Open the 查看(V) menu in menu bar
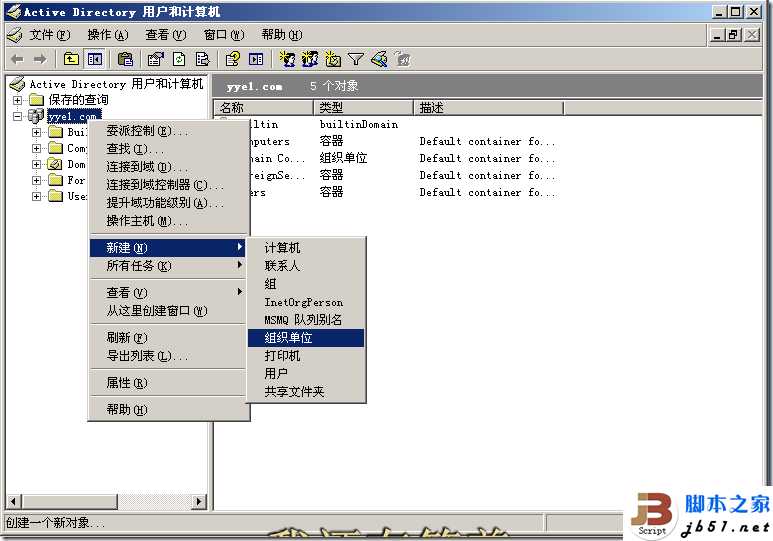This screenshot has height=541, width=773. pyautogui.click(x=166, y=35)
